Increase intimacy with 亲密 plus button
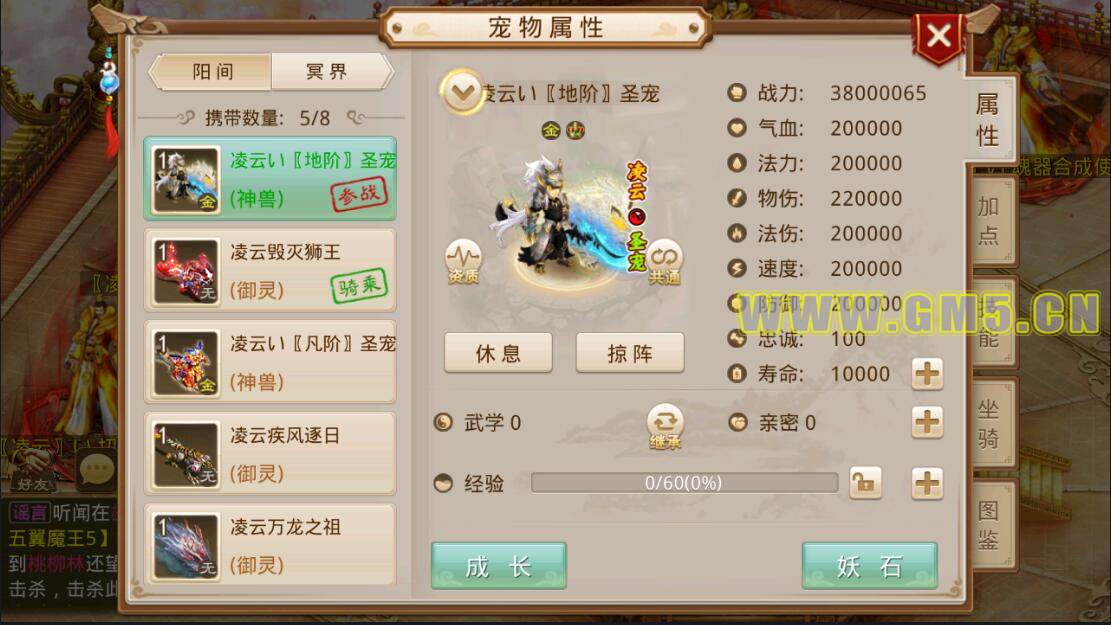 pos(927,423)
